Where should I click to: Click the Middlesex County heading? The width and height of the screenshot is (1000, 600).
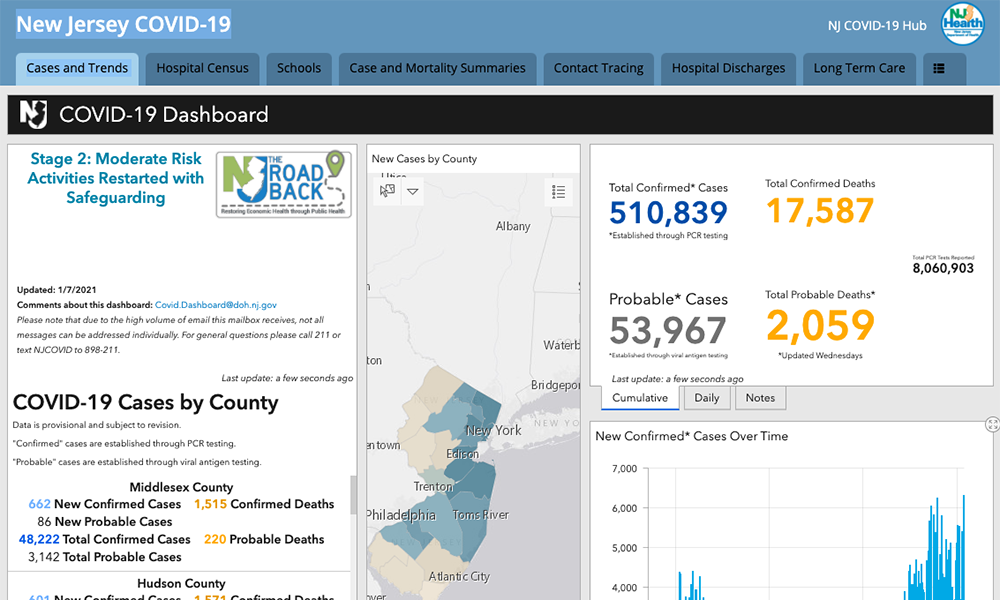pyautogui.click(x=181, y=487)
